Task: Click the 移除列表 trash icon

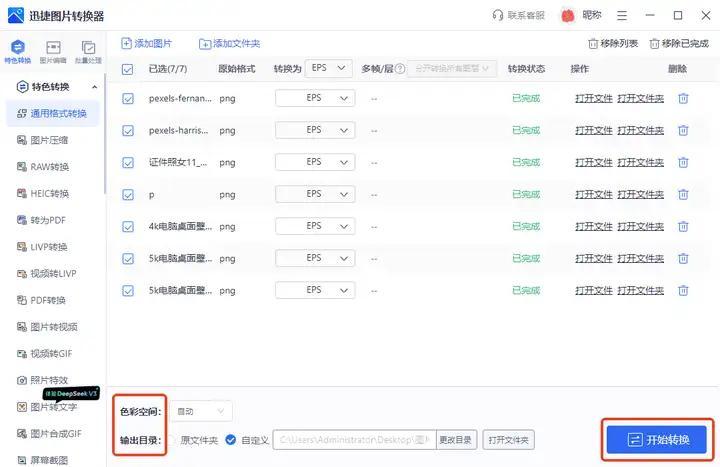Action: coord(593,44)
